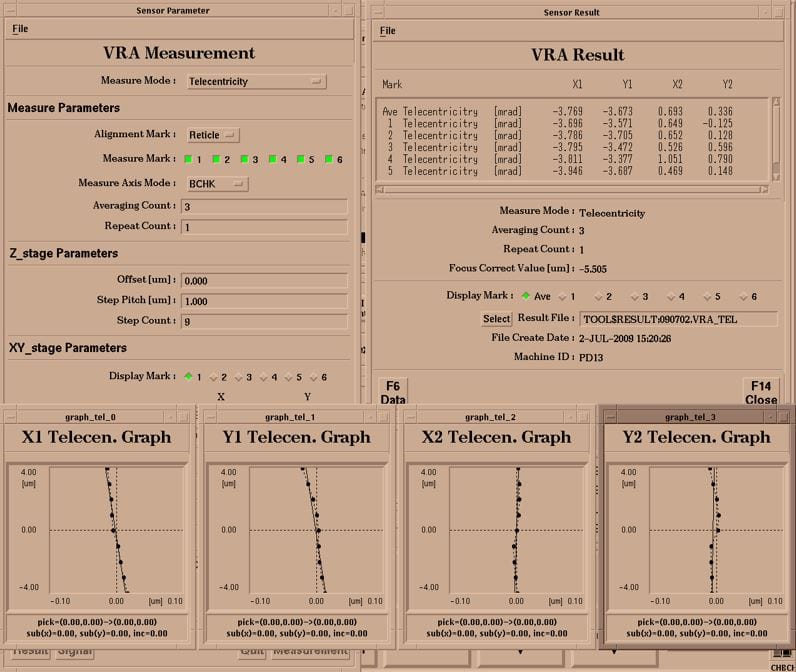
Task: Click the F14 Close button
Action: click(x=760, y=392)
